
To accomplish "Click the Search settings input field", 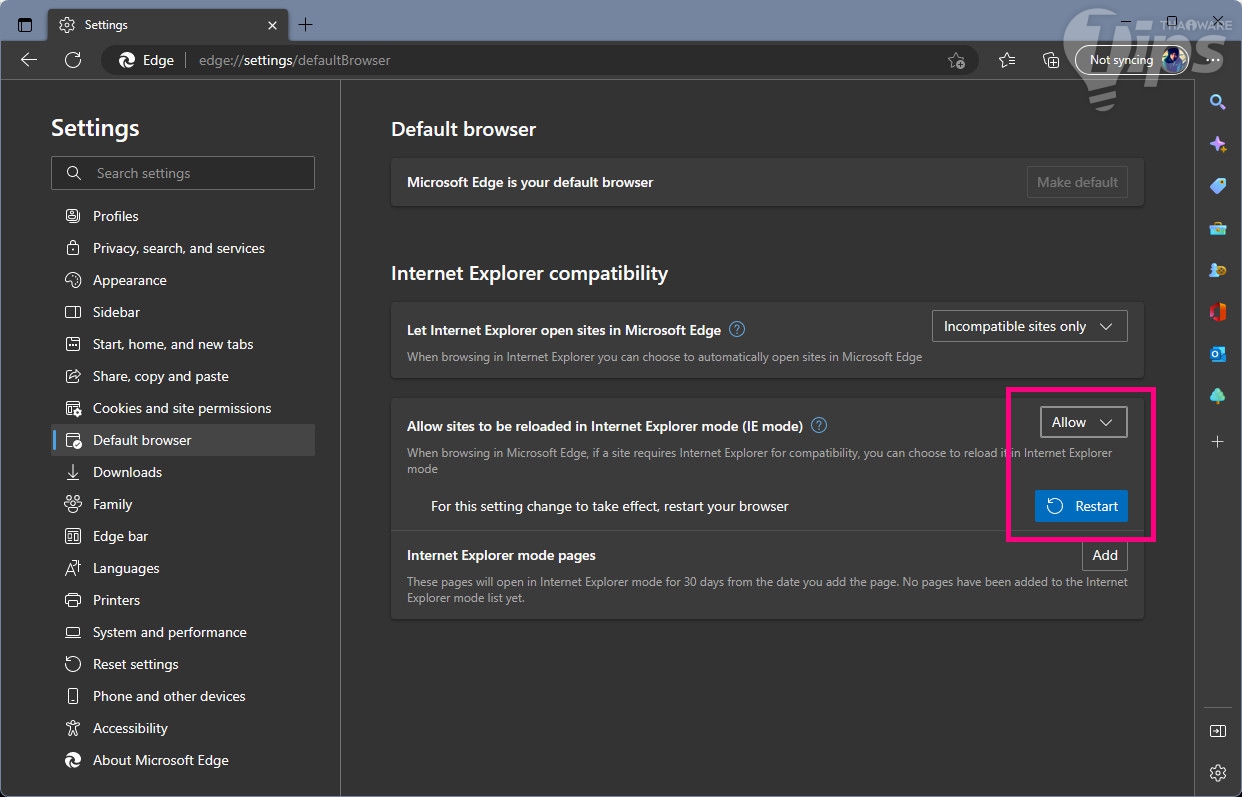I will (183, 173).
